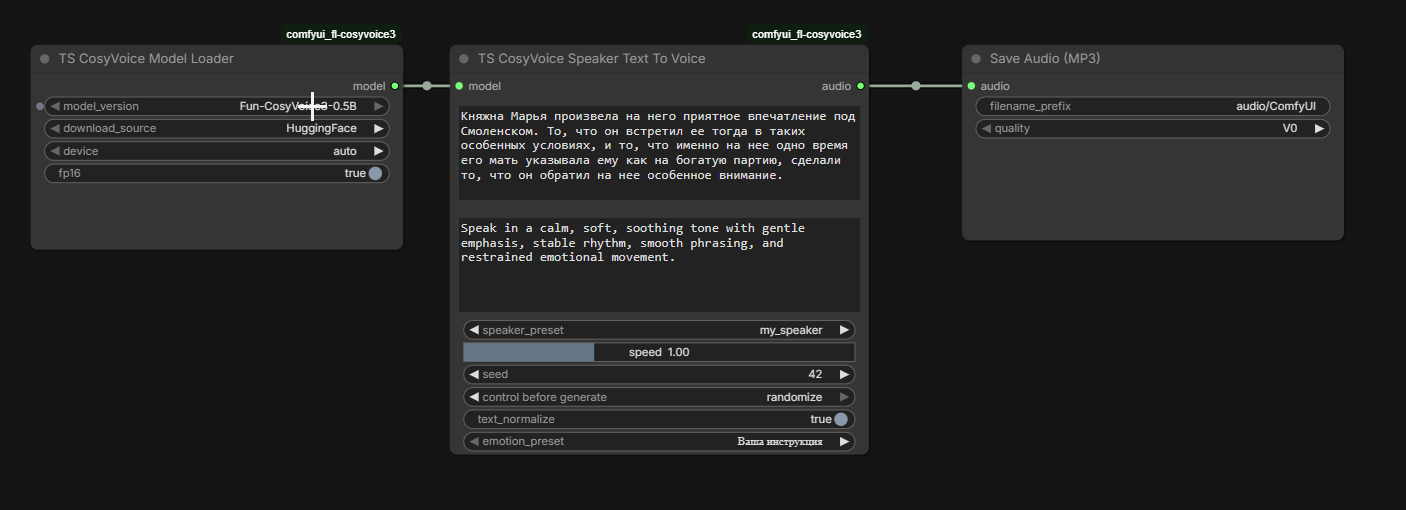Viewport: 1406px width, 510px height.
Task: Open the device auto dropdown
Action: point(217,151)
